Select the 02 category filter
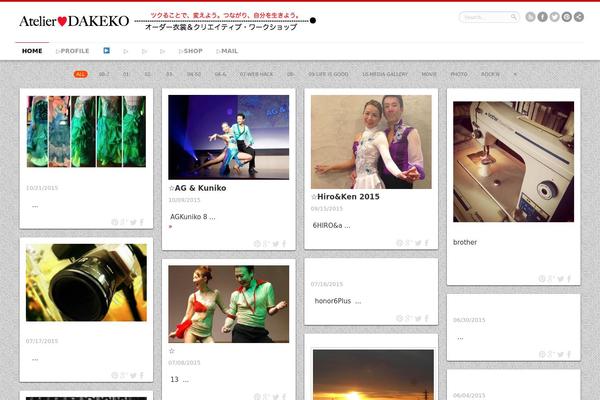600x400 pixels. coord(147,74)
